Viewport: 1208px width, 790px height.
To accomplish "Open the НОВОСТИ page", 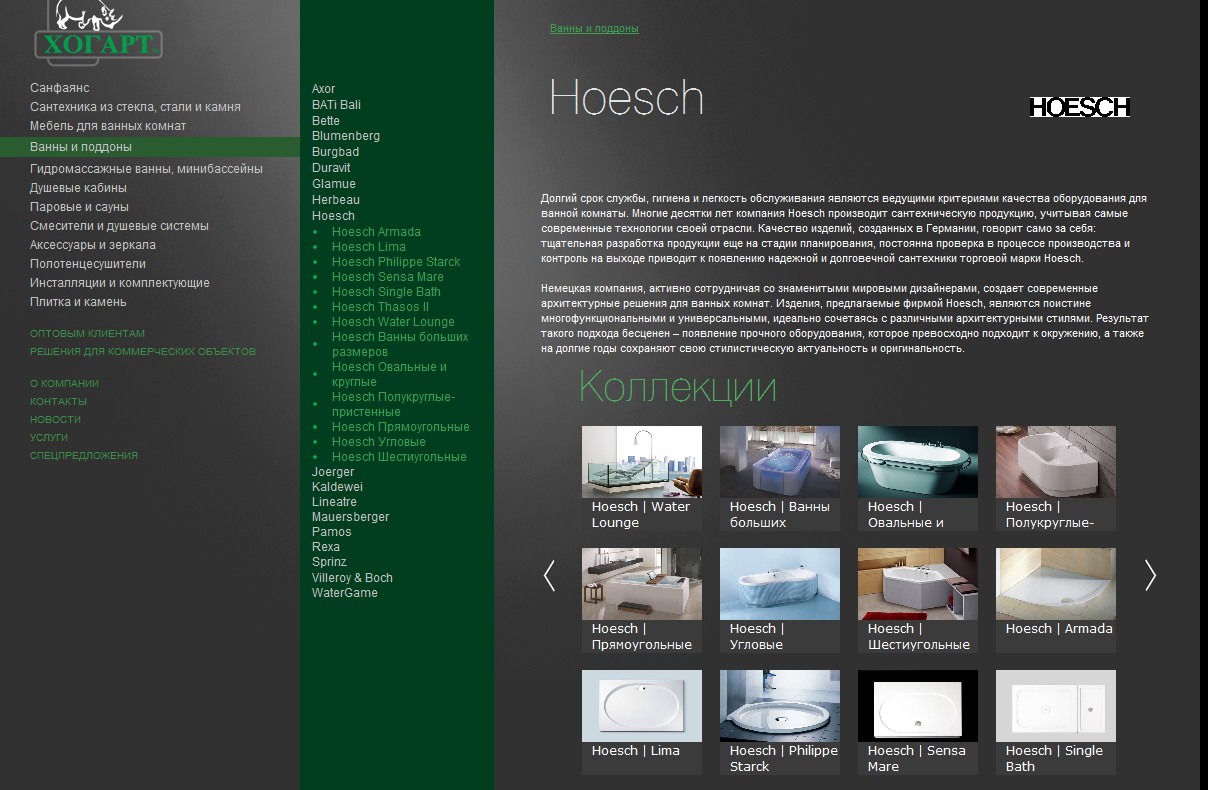I will (x=55, y=420).
